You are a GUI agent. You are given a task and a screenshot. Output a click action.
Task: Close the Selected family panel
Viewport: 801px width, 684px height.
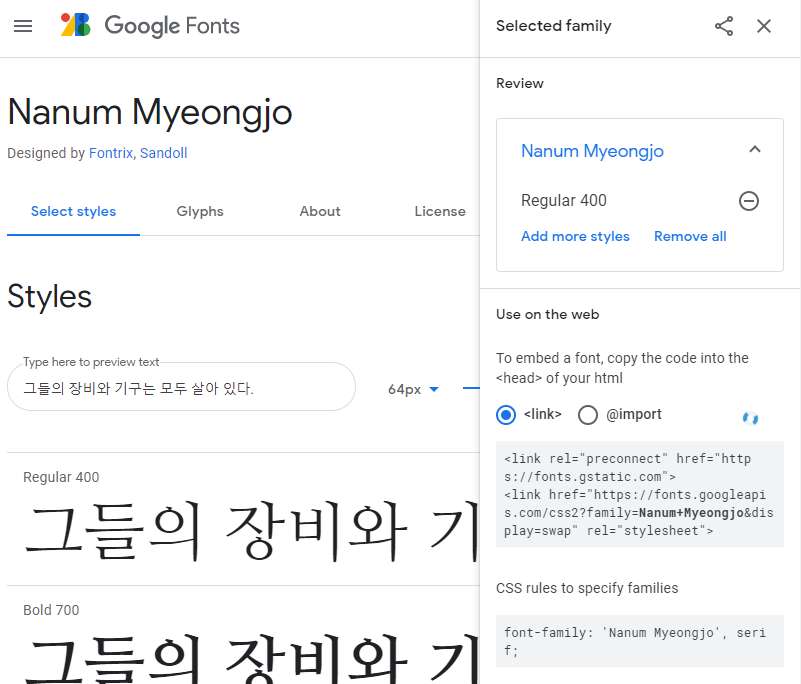[764, 26]
